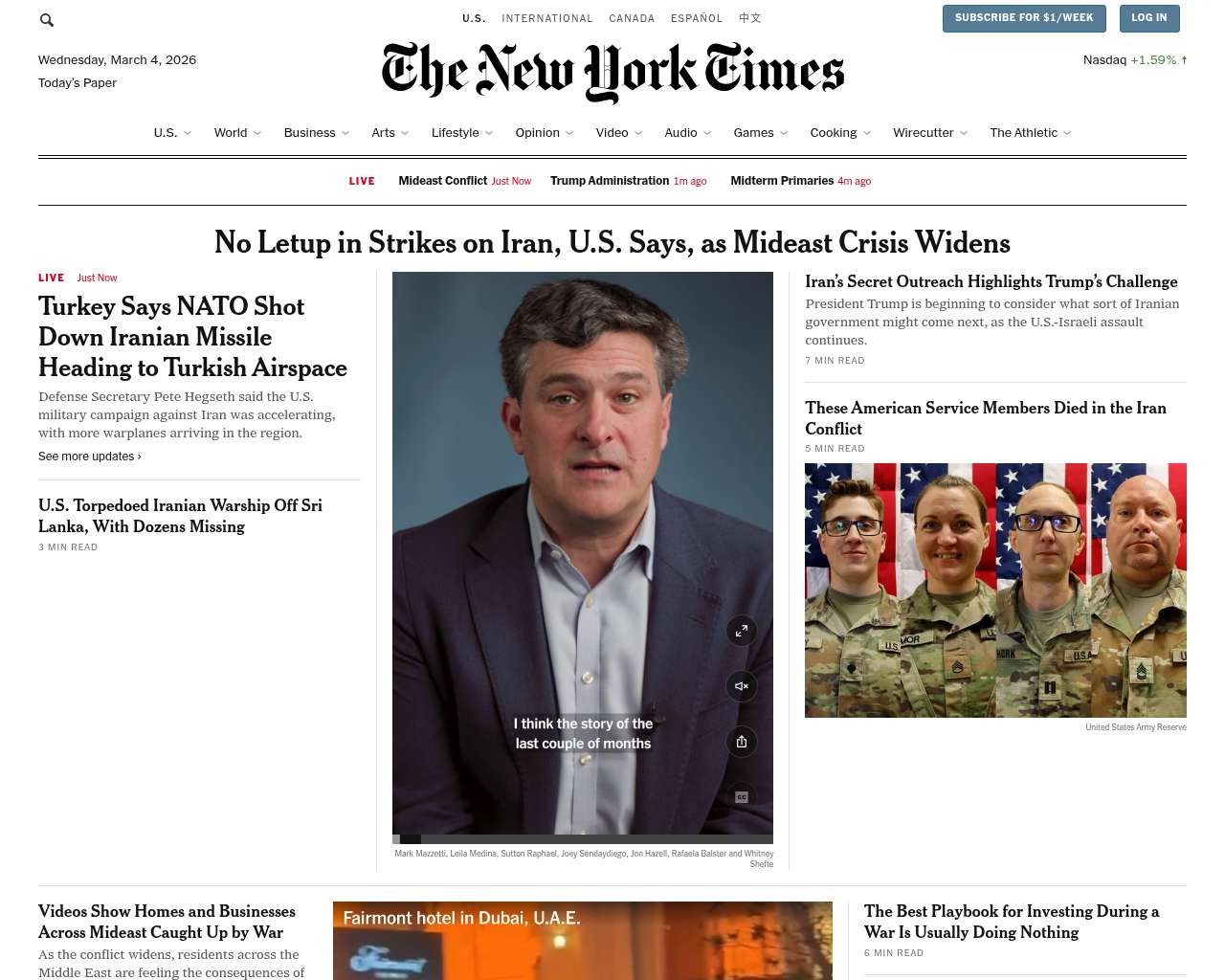Click Subscribe for $1/week button
Viewport: 1225px width, 980px height.
tap(1024, 18)
